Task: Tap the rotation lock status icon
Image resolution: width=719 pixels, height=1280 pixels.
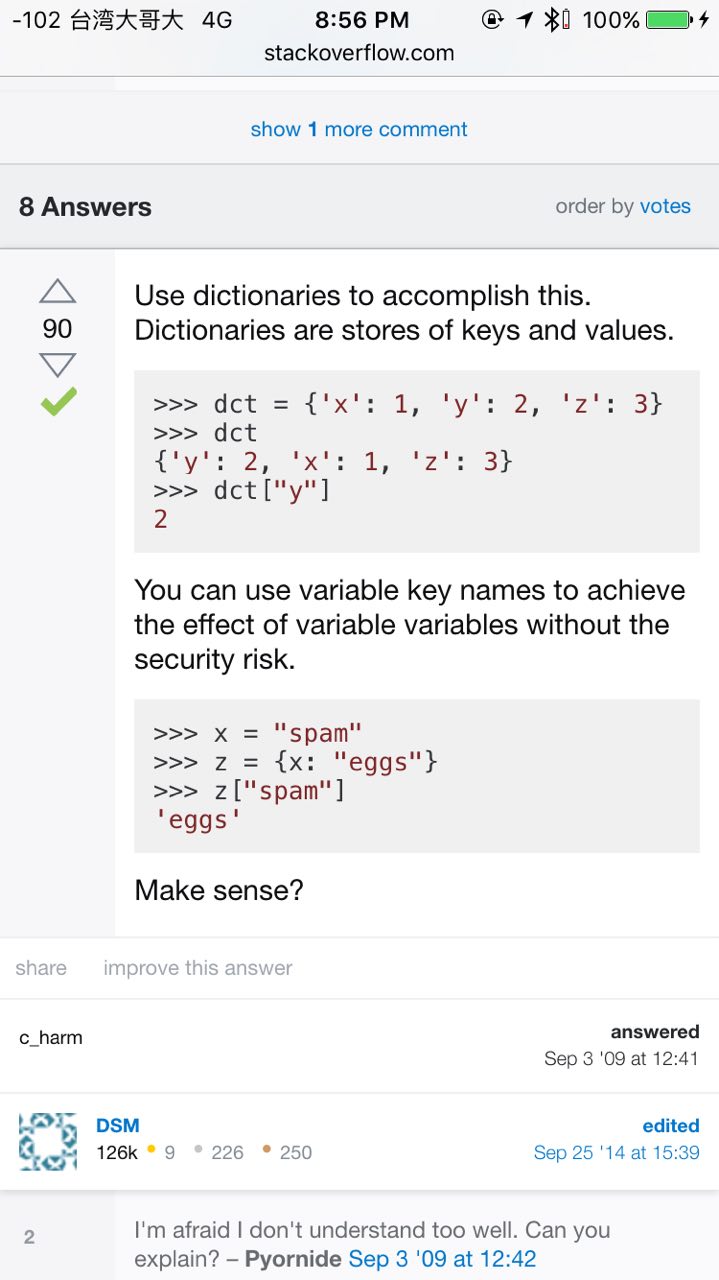Action: click(492, 19)
